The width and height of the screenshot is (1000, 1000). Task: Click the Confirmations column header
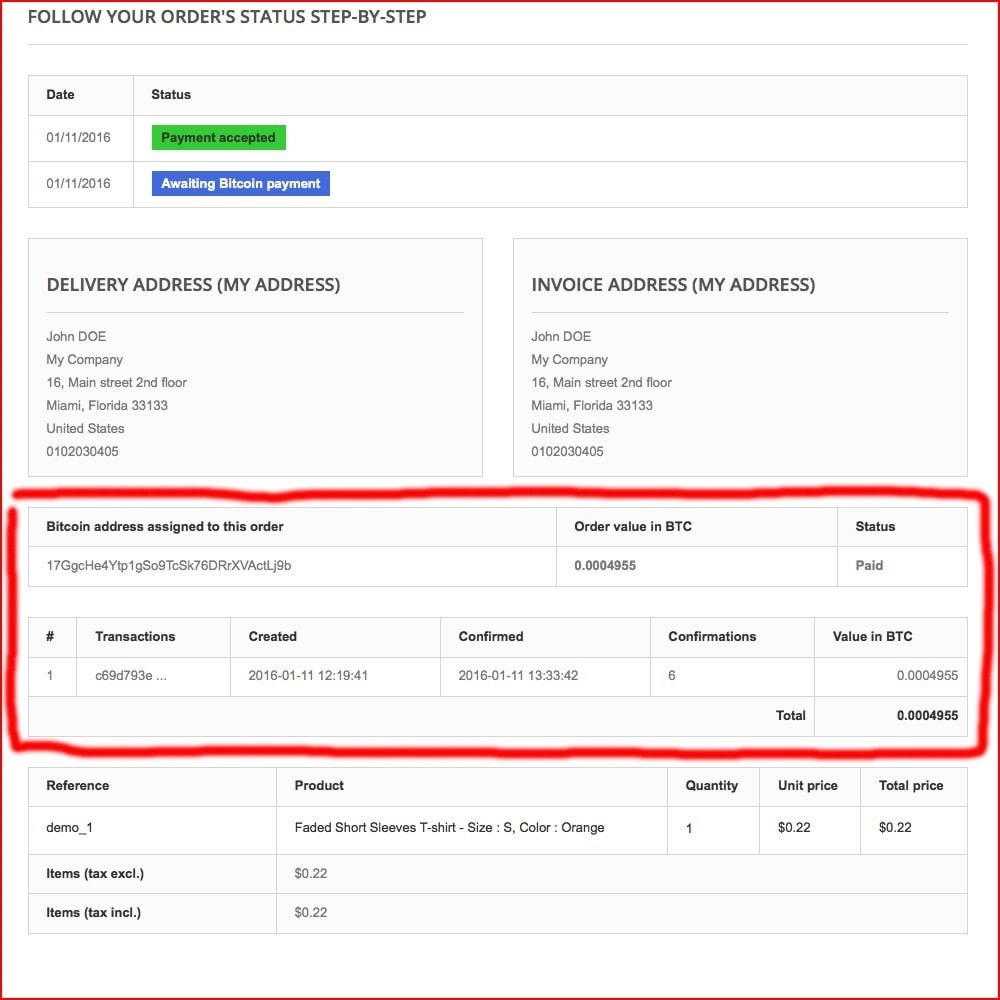(x=712, y=637)
